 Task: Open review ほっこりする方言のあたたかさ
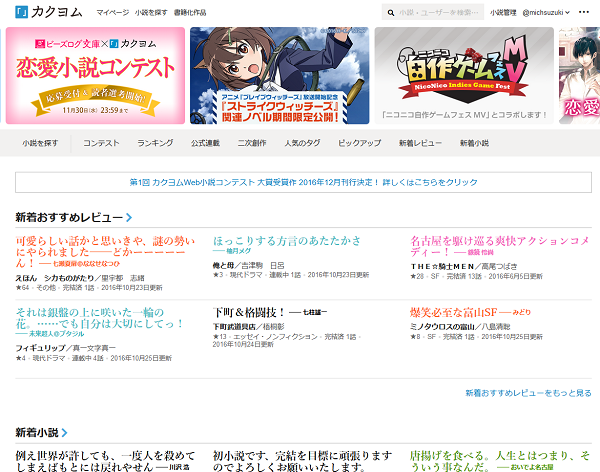tap(287, 241)
